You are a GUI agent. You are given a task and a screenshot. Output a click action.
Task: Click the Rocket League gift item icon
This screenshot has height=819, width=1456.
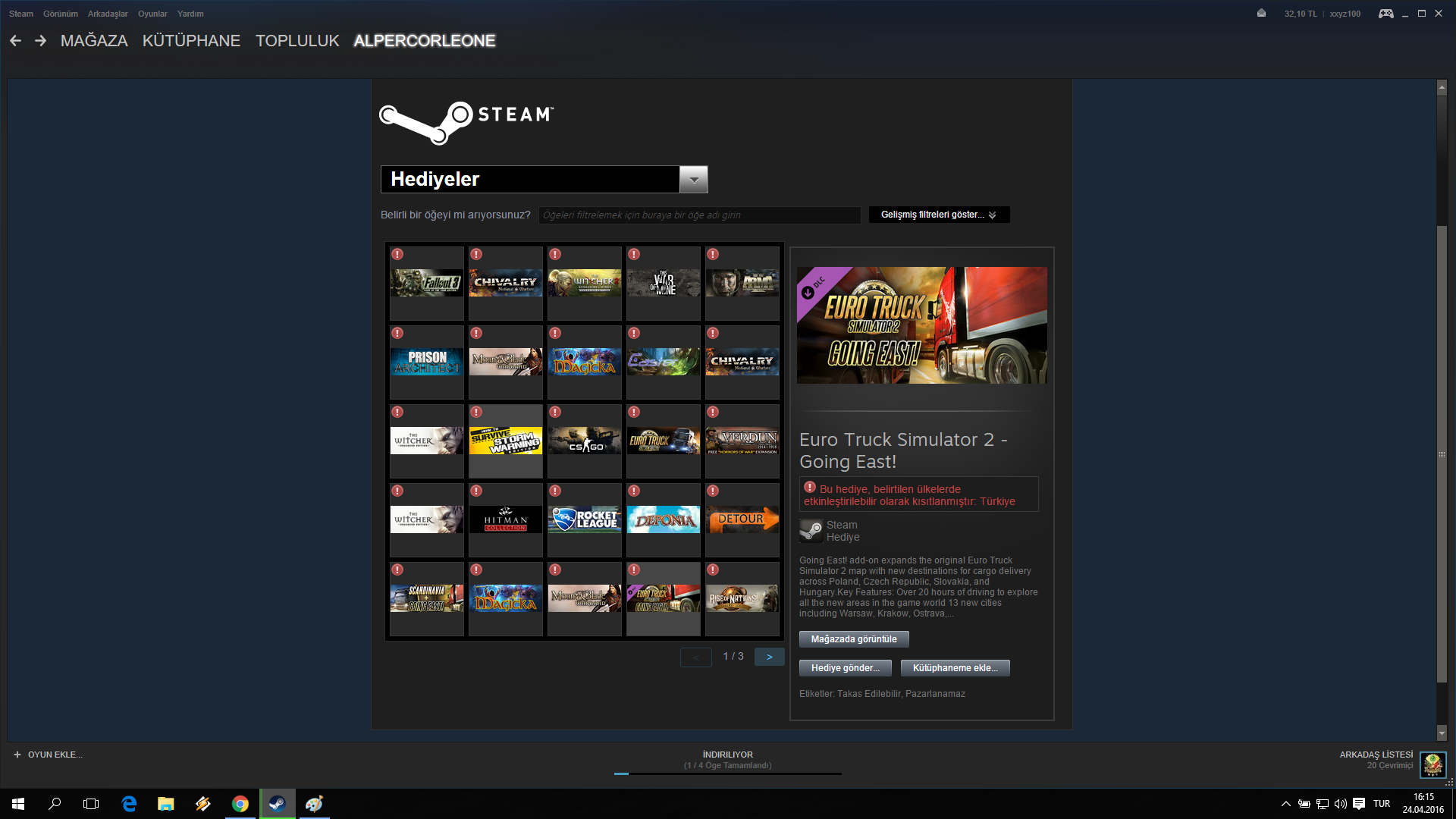584,518
